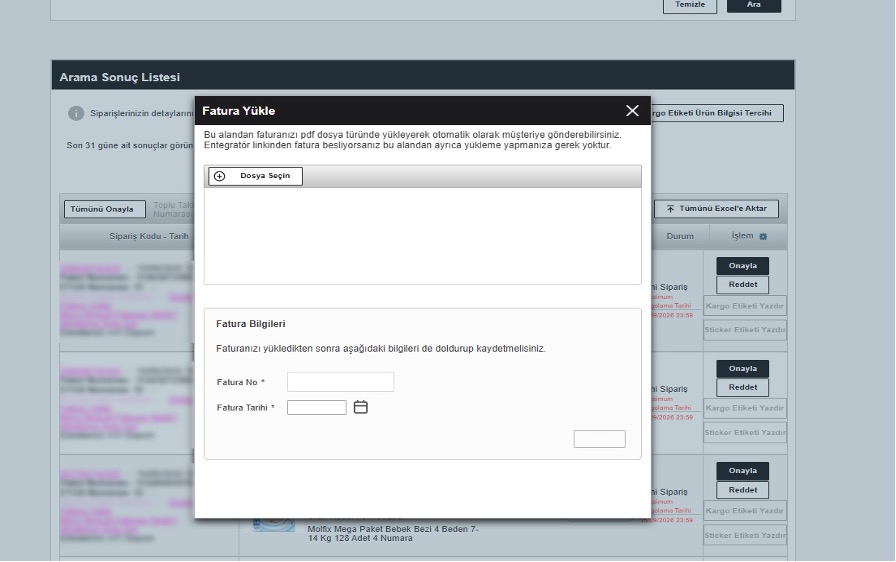The width and height of the screenshot is (896, 562).
Task: Click the Temizle button
Action: coord(690,5)
